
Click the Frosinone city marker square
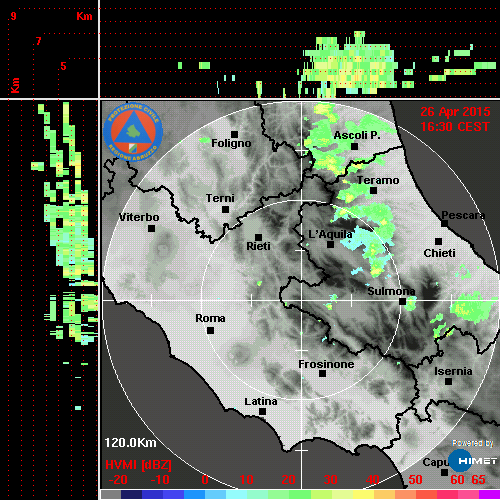(x=322, y=374)
